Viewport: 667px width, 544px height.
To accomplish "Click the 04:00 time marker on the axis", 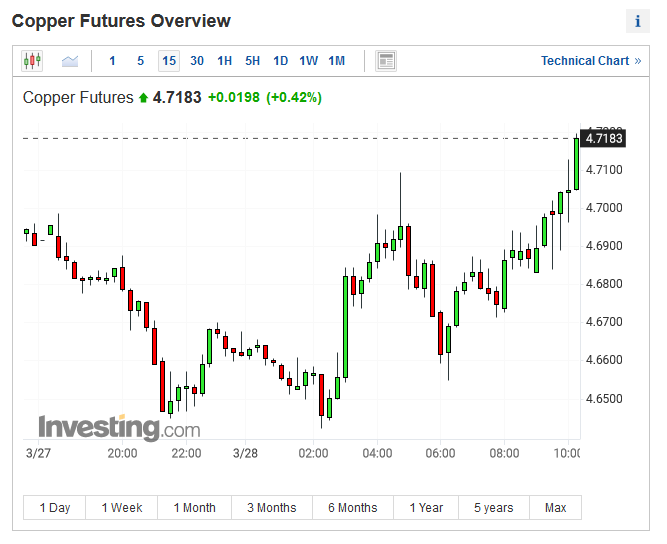I will [377, 453].
